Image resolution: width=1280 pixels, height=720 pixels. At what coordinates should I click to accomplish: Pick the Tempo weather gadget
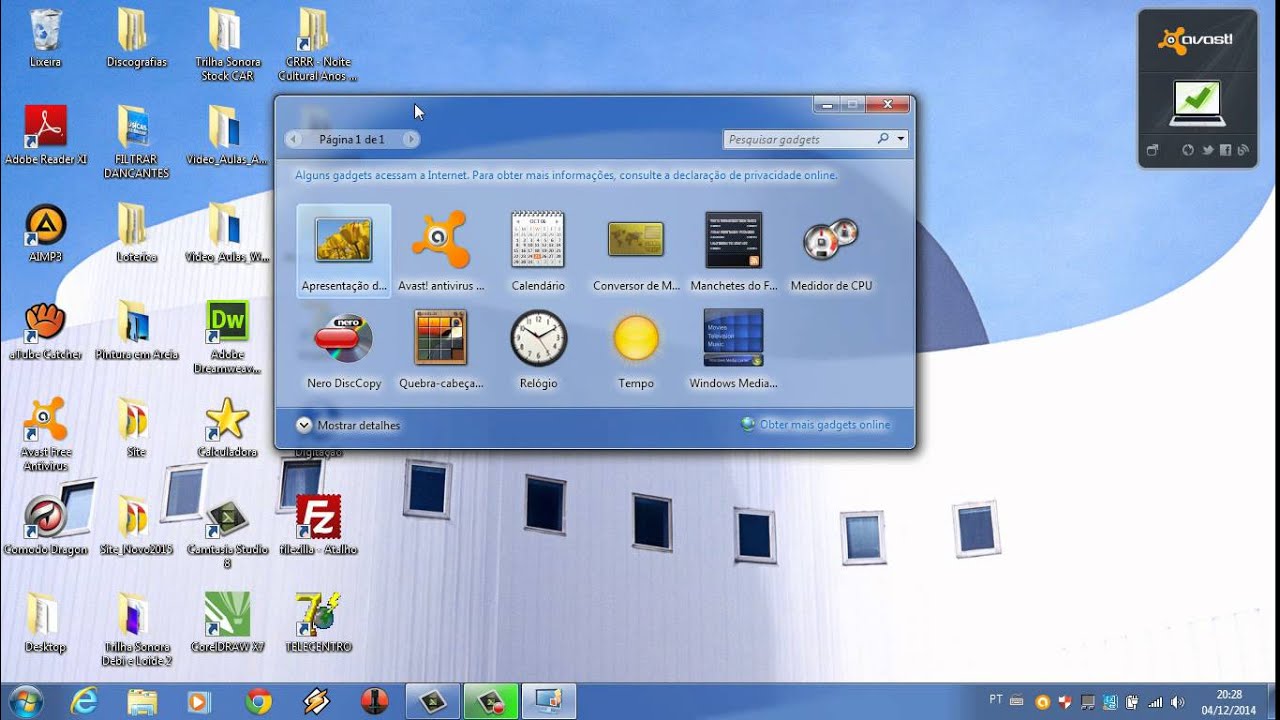[636, 349]
